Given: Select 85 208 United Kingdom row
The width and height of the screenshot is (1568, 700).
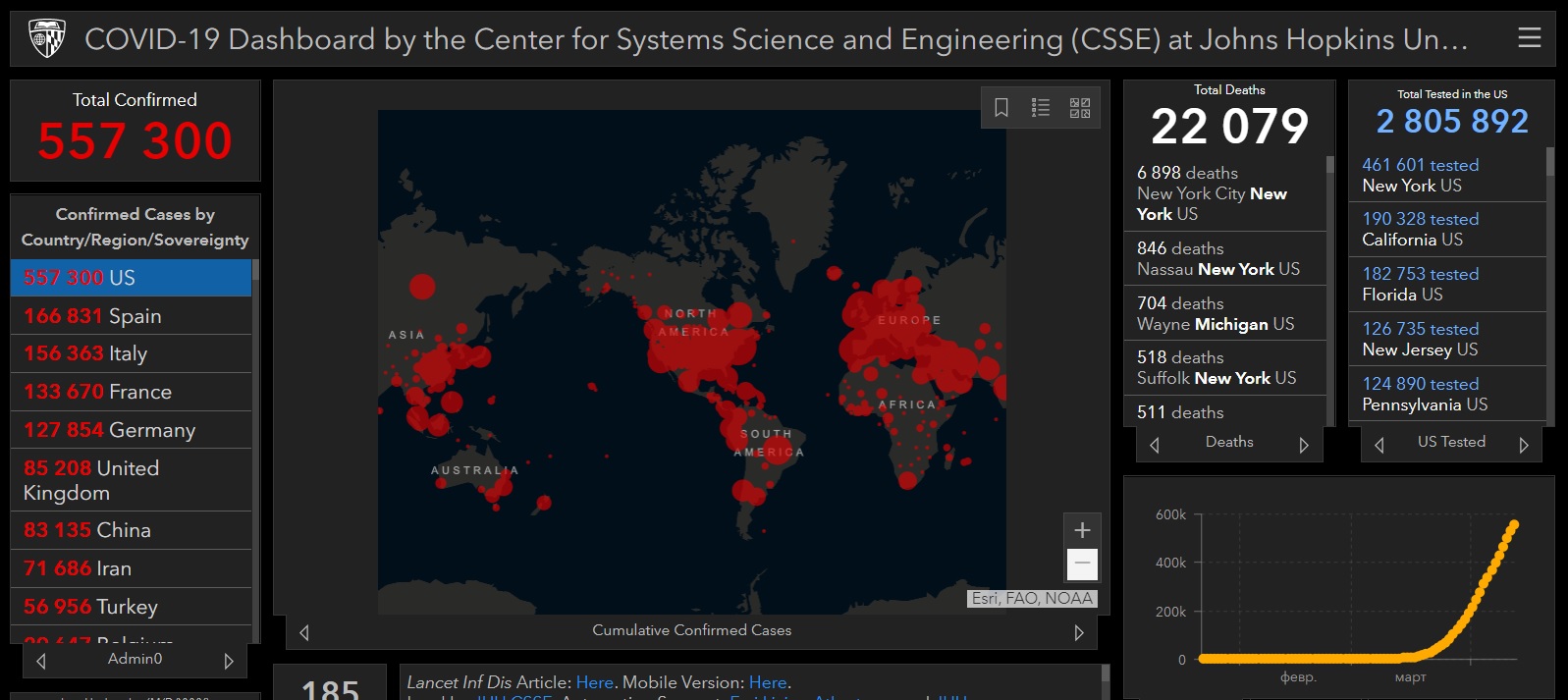Looking at the screenshot, I should pyautogui.click(x=131, y=480).
